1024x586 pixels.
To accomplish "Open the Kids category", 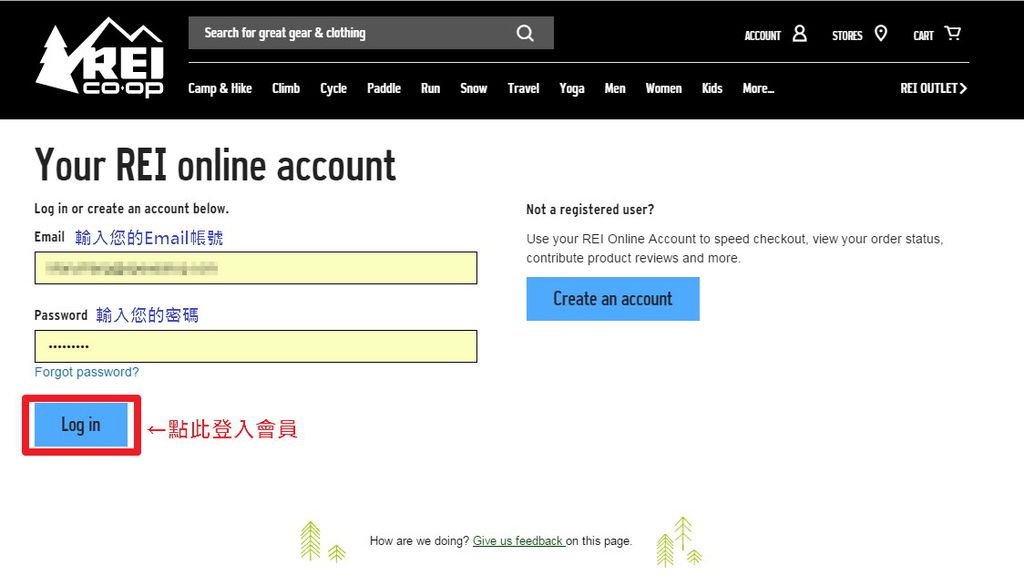I will (x=712, y=88).
